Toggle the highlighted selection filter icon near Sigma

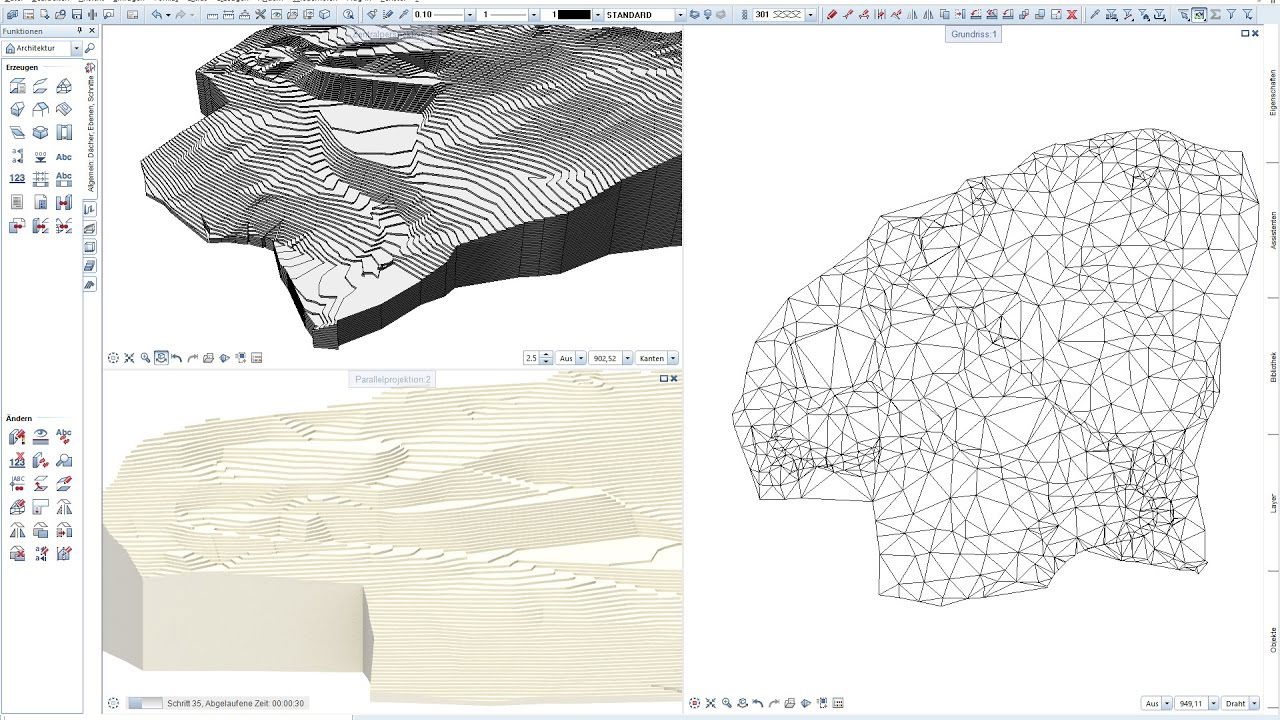1199,15
